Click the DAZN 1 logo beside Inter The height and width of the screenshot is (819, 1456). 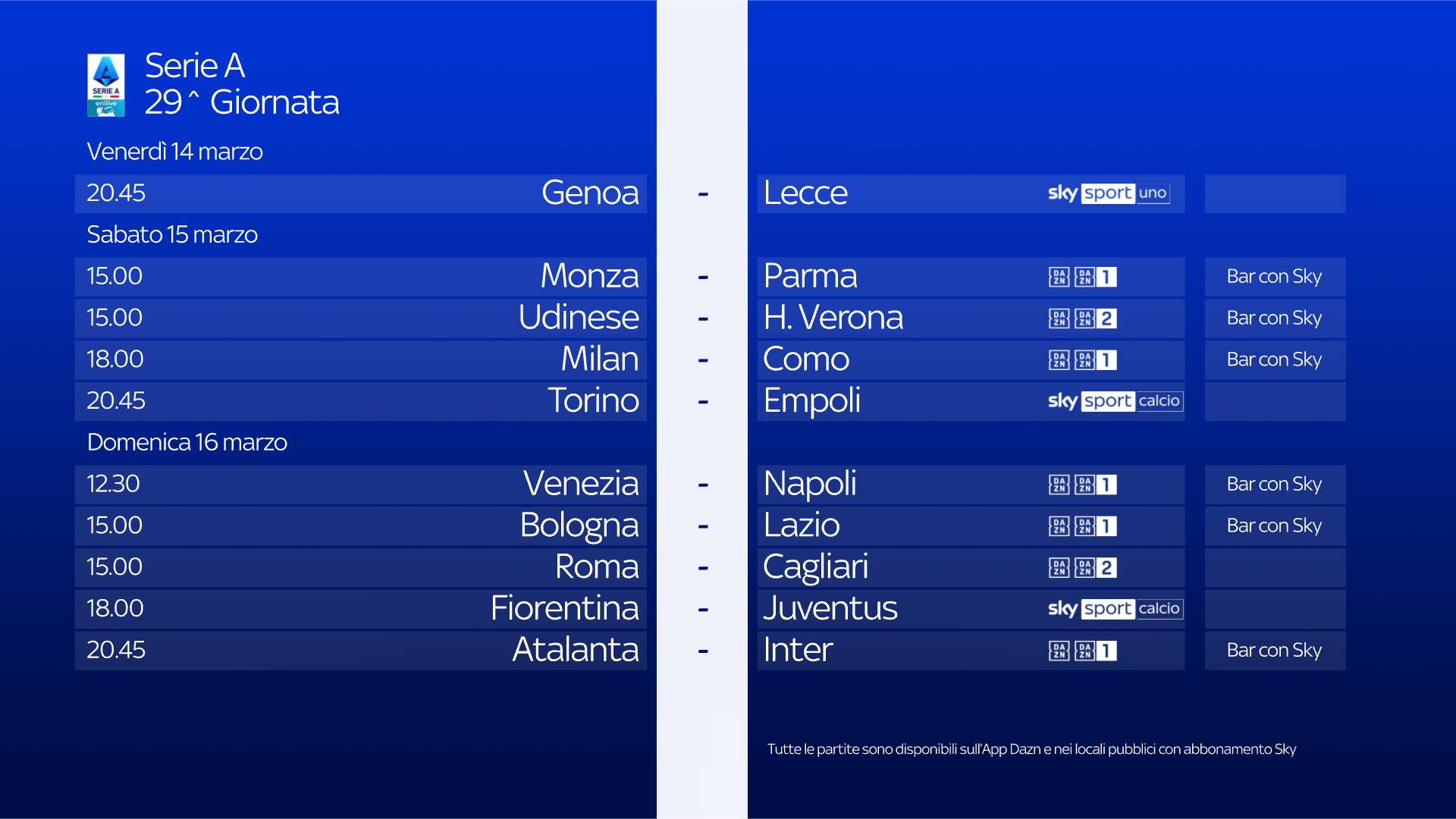click(x=1095, y=651)
